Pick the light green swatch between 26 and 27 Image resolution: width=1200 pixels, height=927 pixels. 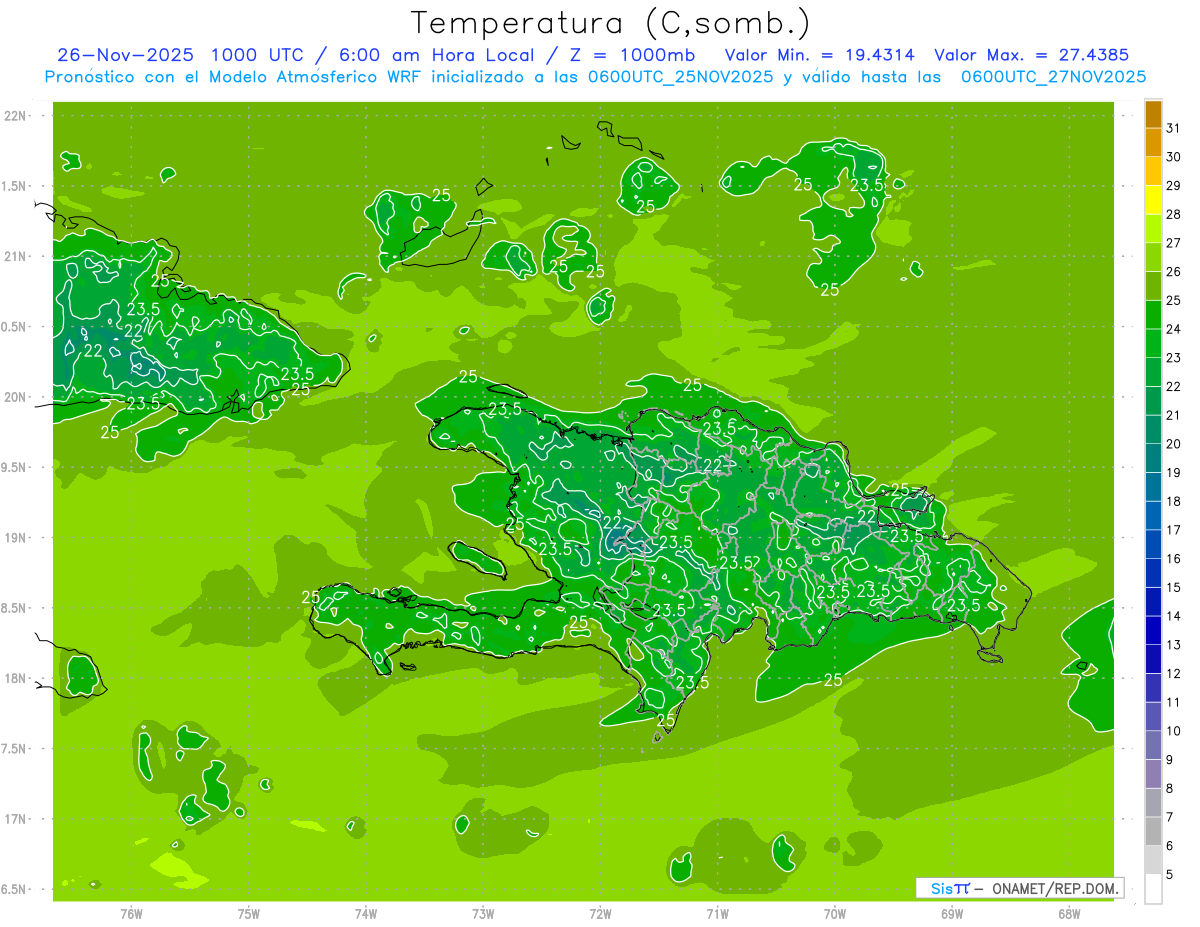[1153, 258]
